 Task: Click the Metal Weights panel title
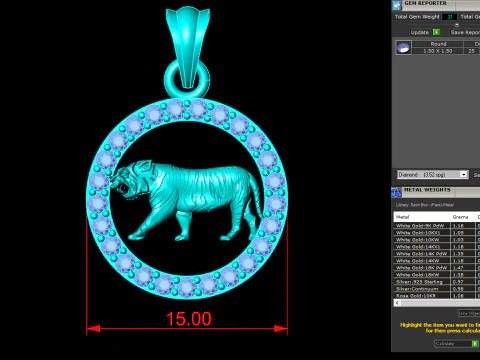(x=427, y=190)
